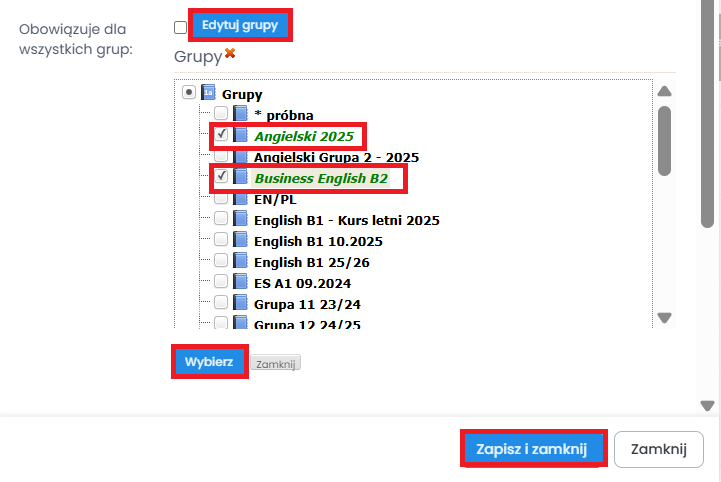This screenshot has height=482, width=721.
Task: Click the root Grupy folder icon
Action: (x=208, y=93)
